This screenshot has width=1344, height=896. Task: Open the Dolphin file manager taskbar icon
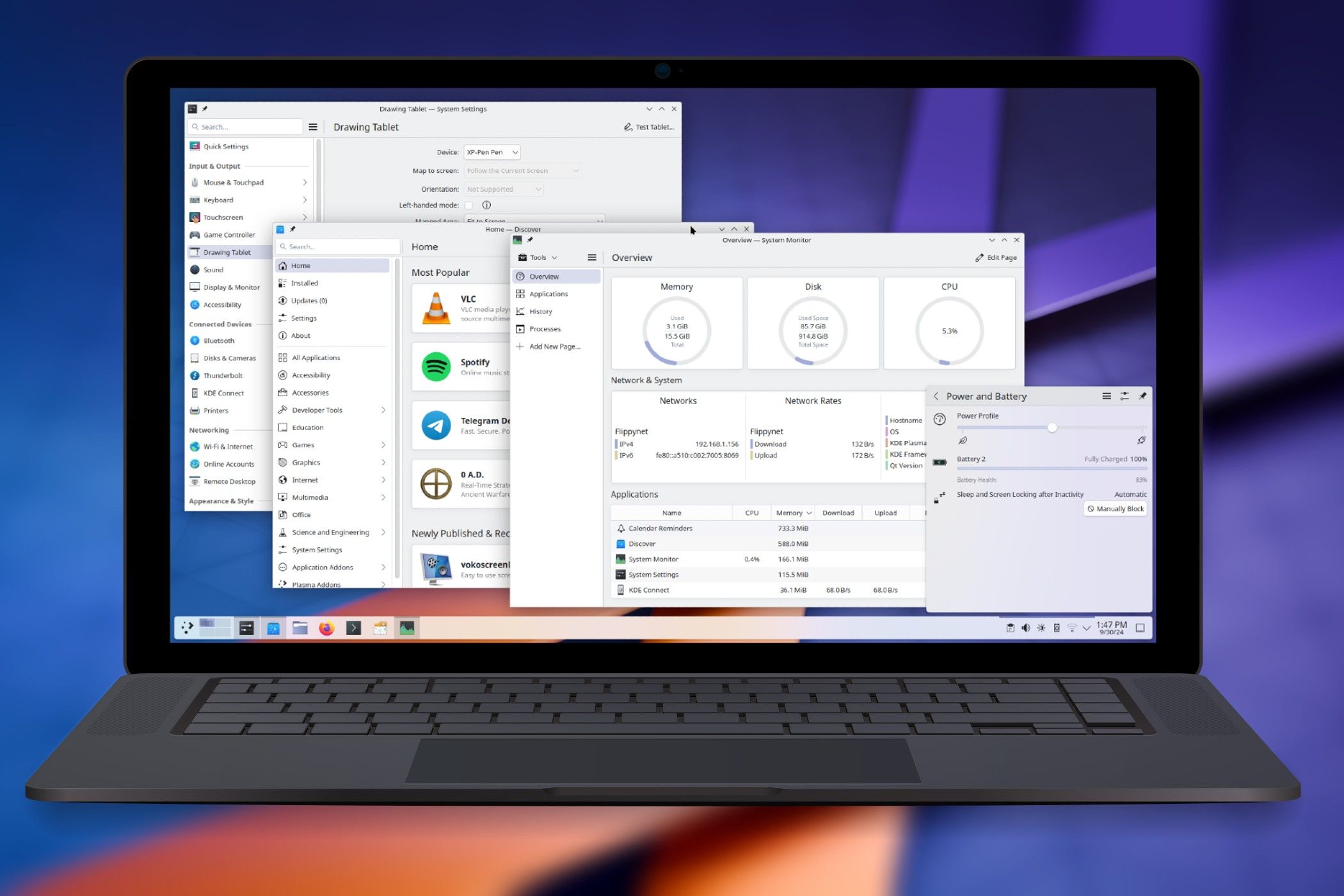(x=300, y=628)
